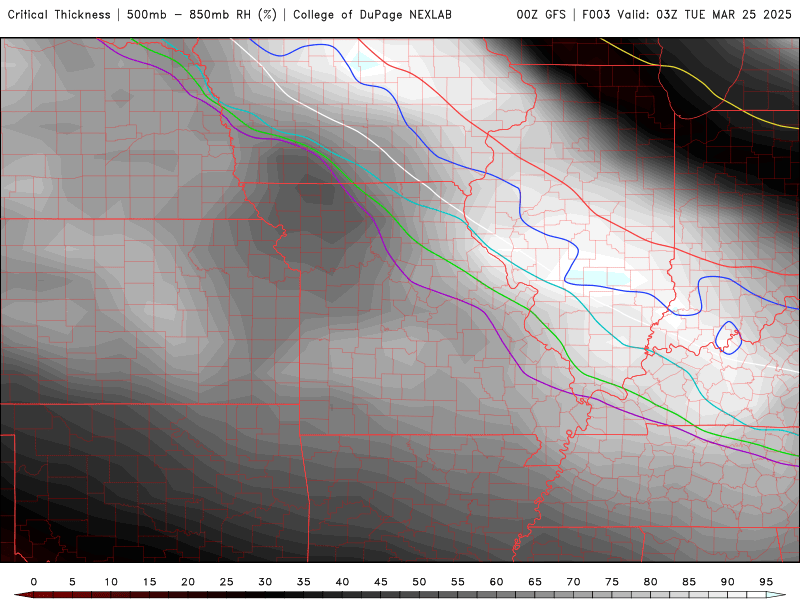The height and width of the screenshot is (600, 800).
Task: Select the "Valid: 03Z TUE MAR 25 2025" text
Action: click(704, 15)
